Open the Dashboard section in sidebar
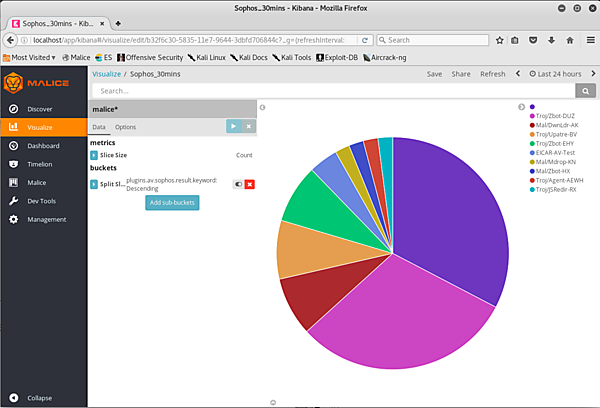 [x=43, y=146]
